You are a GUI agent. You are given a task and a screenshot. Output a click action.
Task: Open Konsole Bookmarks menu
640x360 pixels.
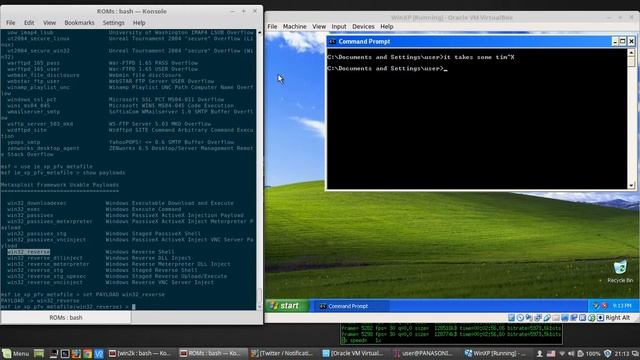pos(79,22)
